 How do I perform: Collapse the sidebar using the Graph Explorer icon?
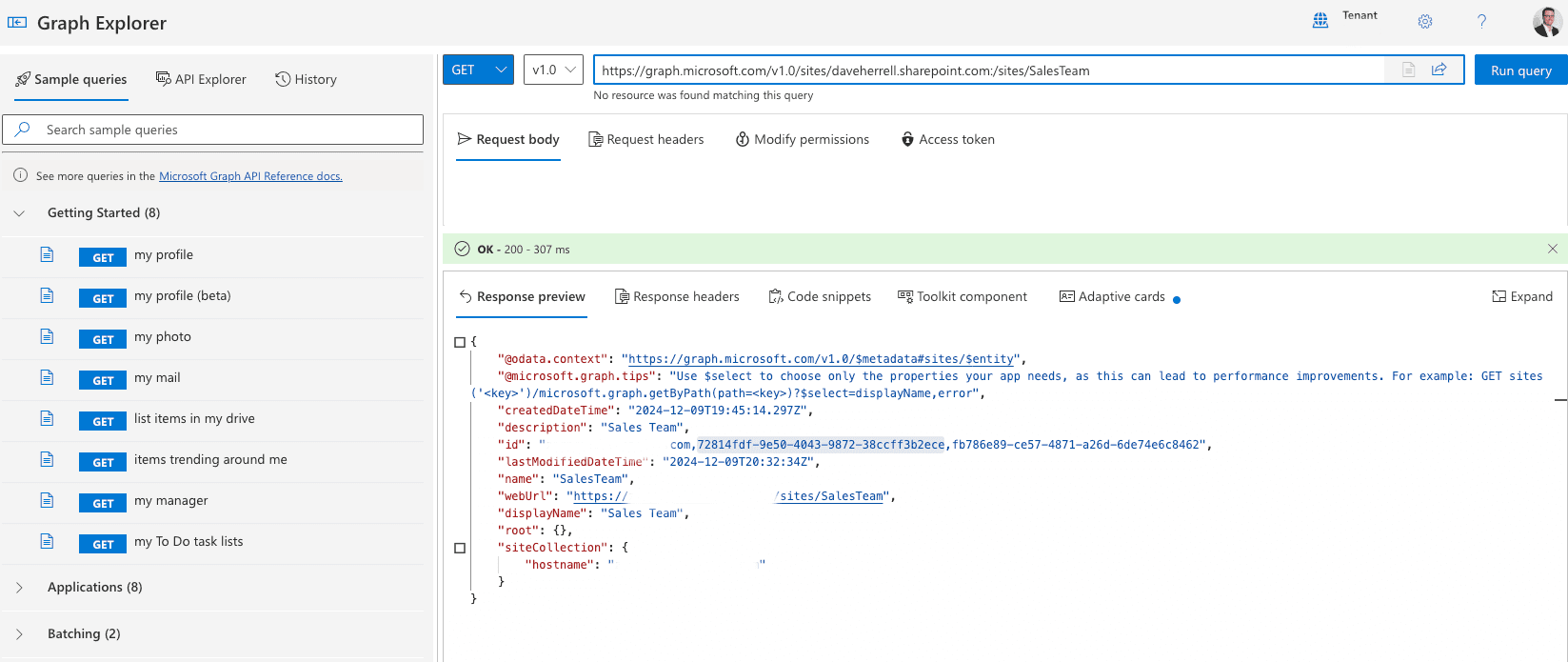click(x=17, y=23)
